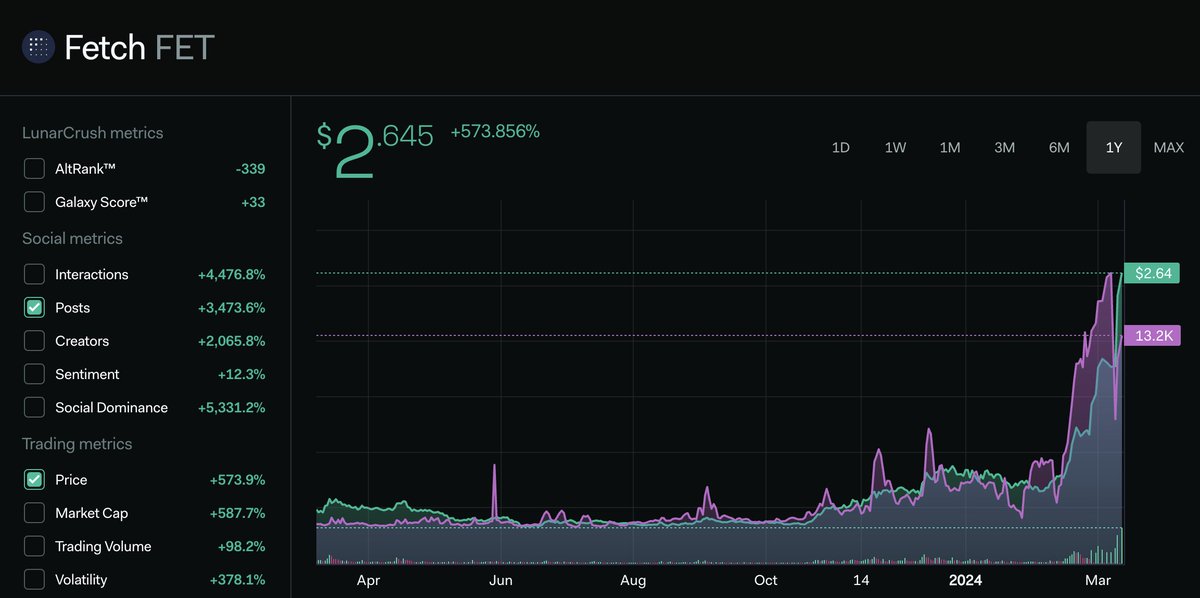Click the 2024 axis label
Screen dimensions: 1200x598
coord(966,580)
